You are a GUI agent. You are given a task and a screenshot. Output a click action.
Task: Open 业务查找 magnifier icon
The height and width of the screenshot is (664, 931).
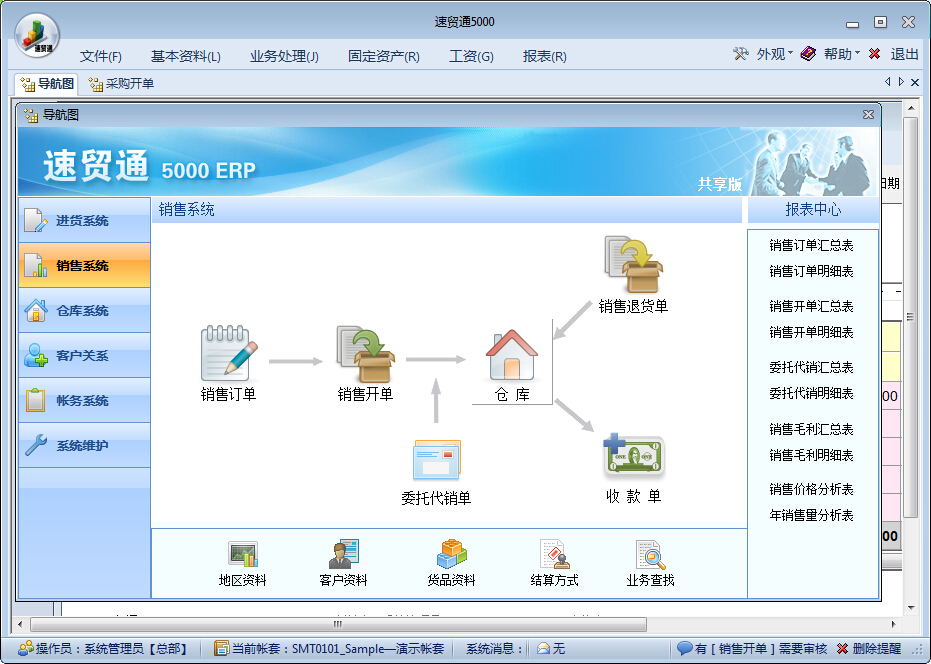650,554
